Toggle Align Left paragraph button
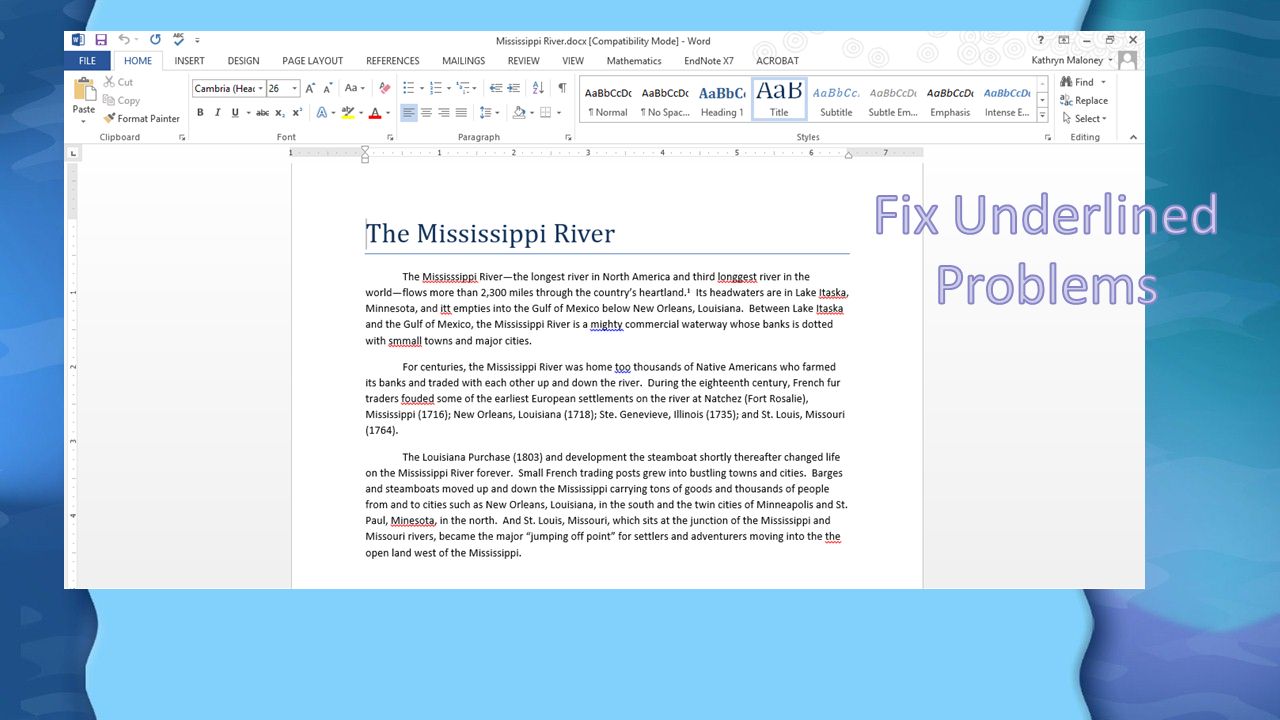This screenshot has height=720, width=1280. pos(408,113)
